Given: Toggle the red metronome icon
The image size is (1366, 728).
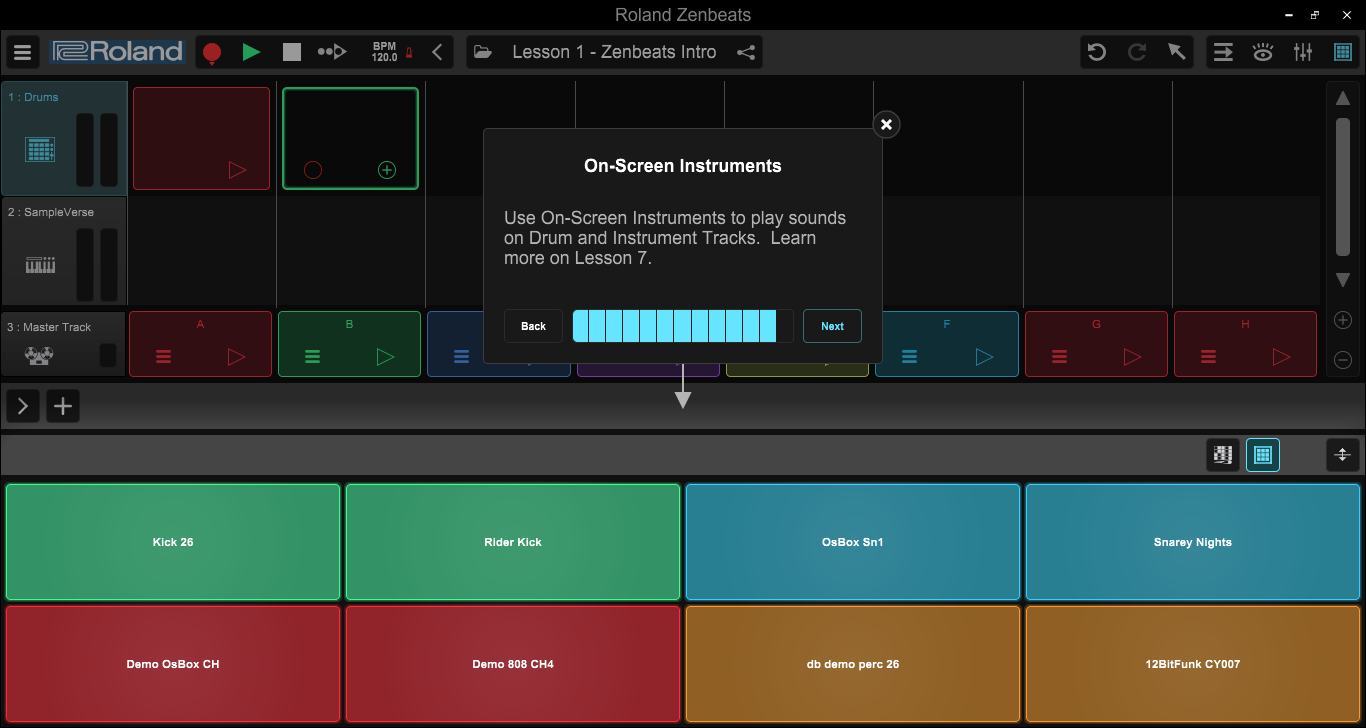Looking at the screenshot, I should point(408,53).
